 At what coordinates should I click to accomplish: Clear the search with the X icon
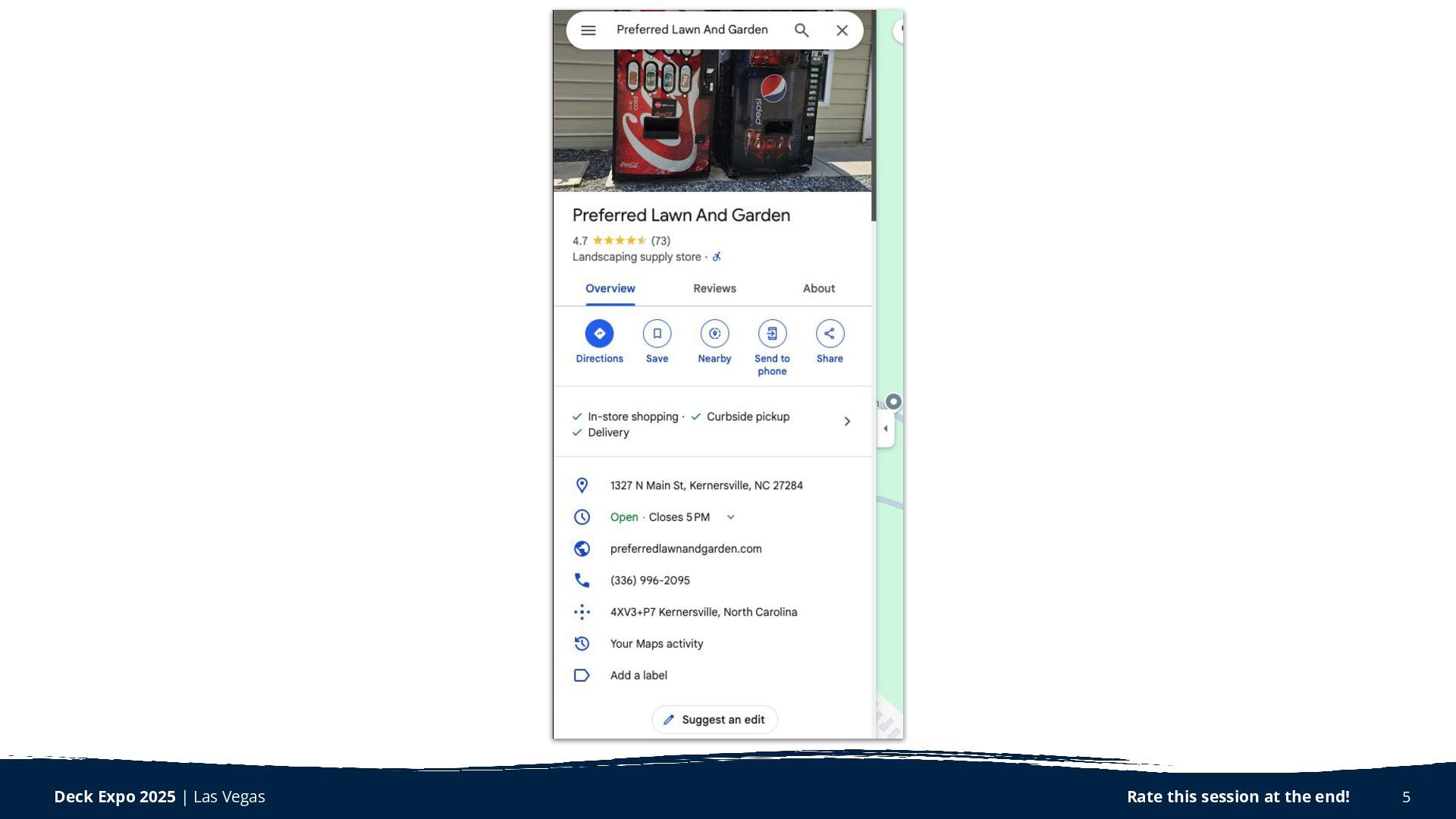[842, 30]
